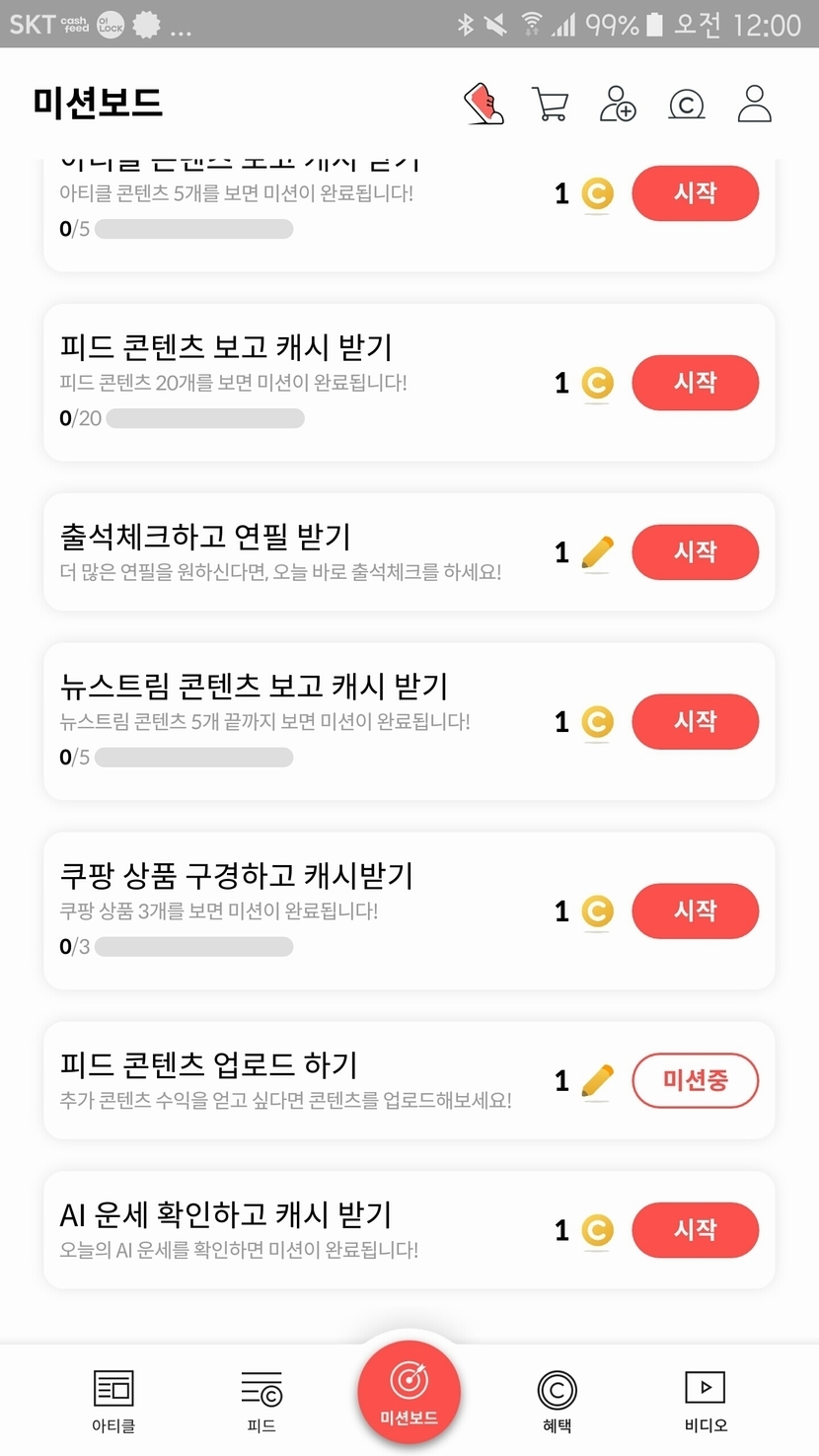
Task: Click the 0/20 feed content progress bar
Action: click(204, 418)
